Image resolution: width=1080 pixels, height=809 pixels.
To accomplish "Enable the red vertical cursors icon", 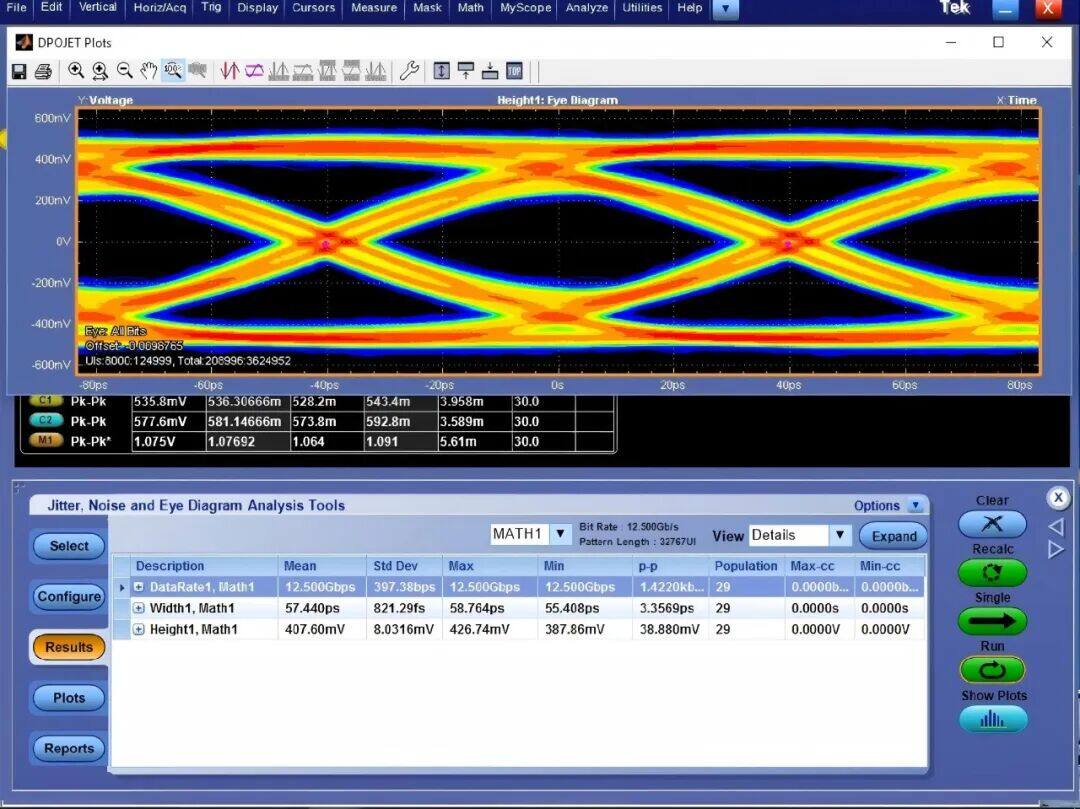I will click(x=229, y=70).
